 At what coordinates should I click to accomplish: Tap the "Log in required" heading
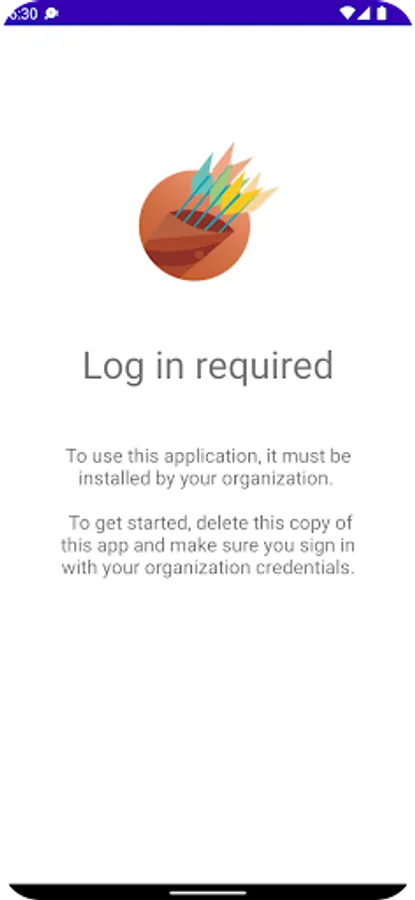click(x=208, y=366)
